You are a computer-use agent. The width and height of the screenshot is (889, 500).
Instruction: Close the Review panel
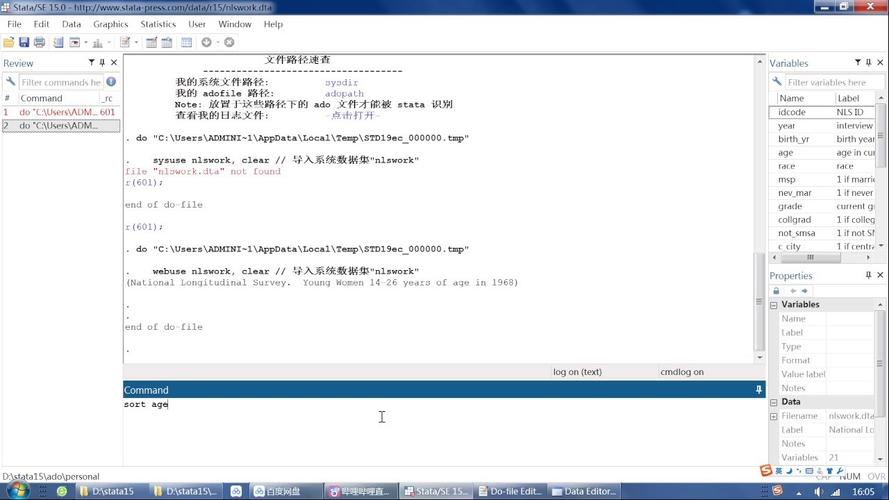point(114,62)
